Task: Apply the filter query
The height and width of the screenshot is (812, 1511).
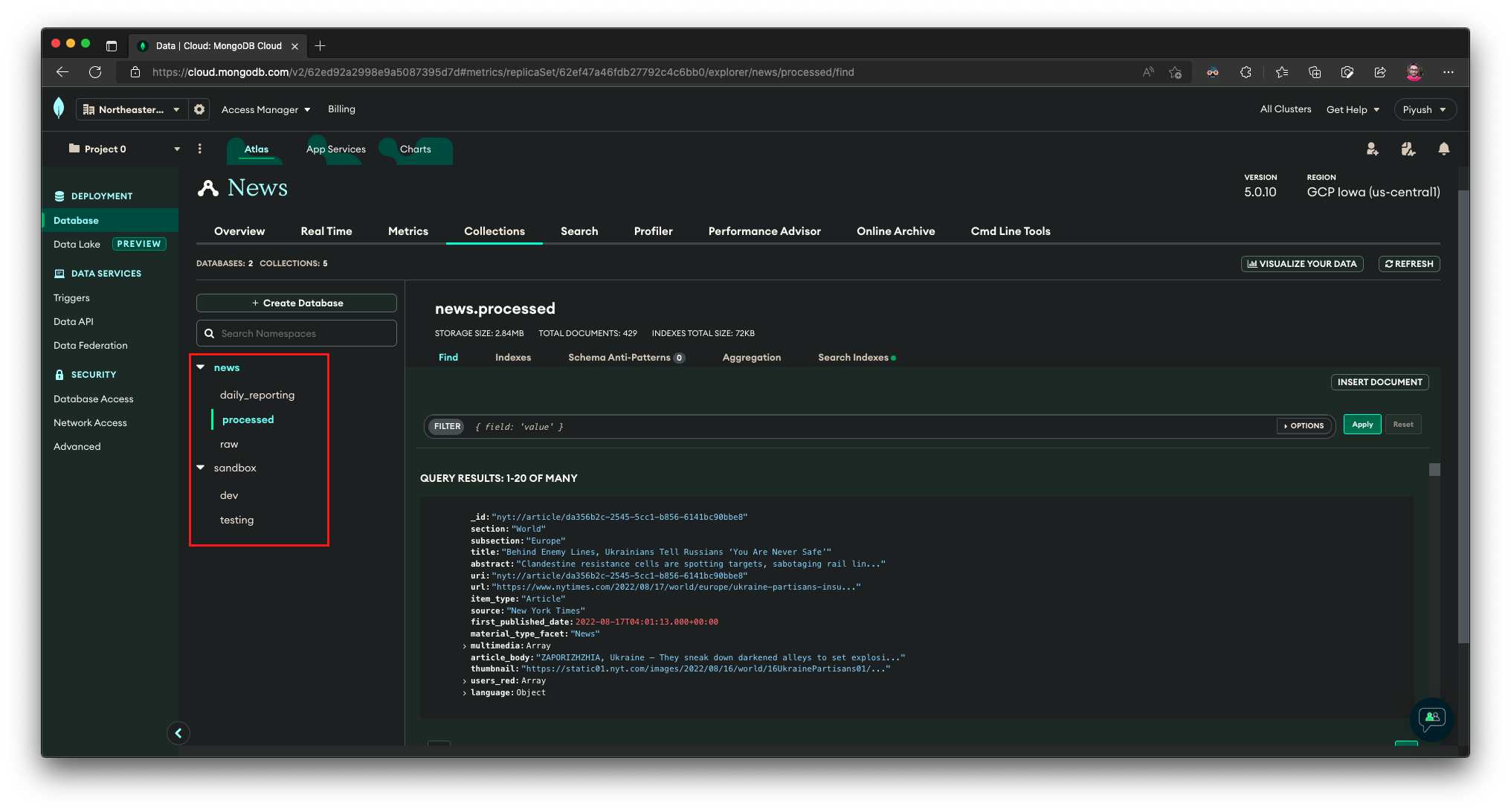Action: [1362, 425]
